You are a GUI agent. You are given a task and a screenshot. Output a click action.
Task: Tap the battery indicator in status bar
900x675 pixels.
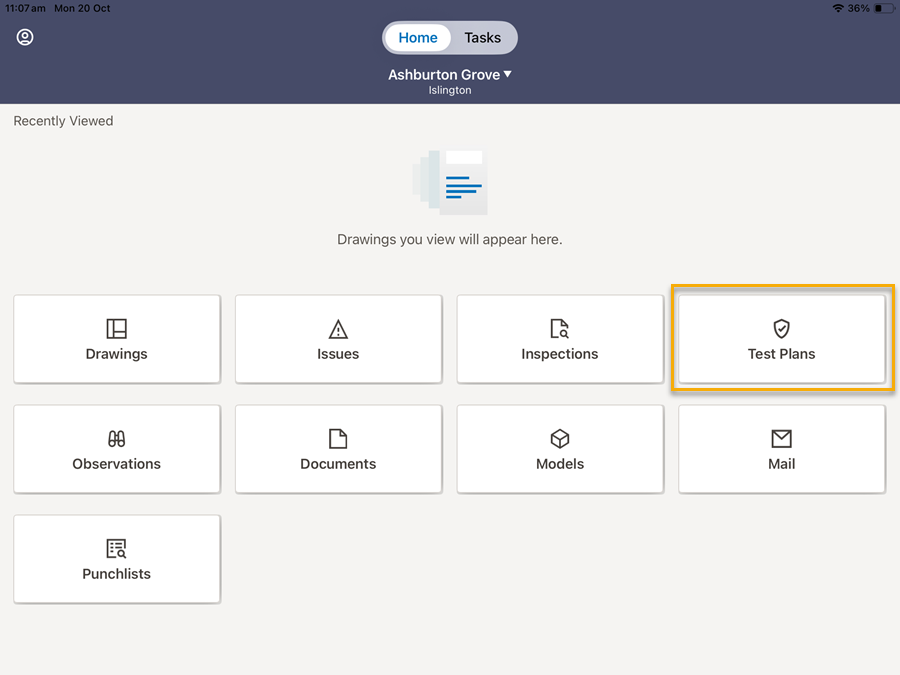point(884,8)
